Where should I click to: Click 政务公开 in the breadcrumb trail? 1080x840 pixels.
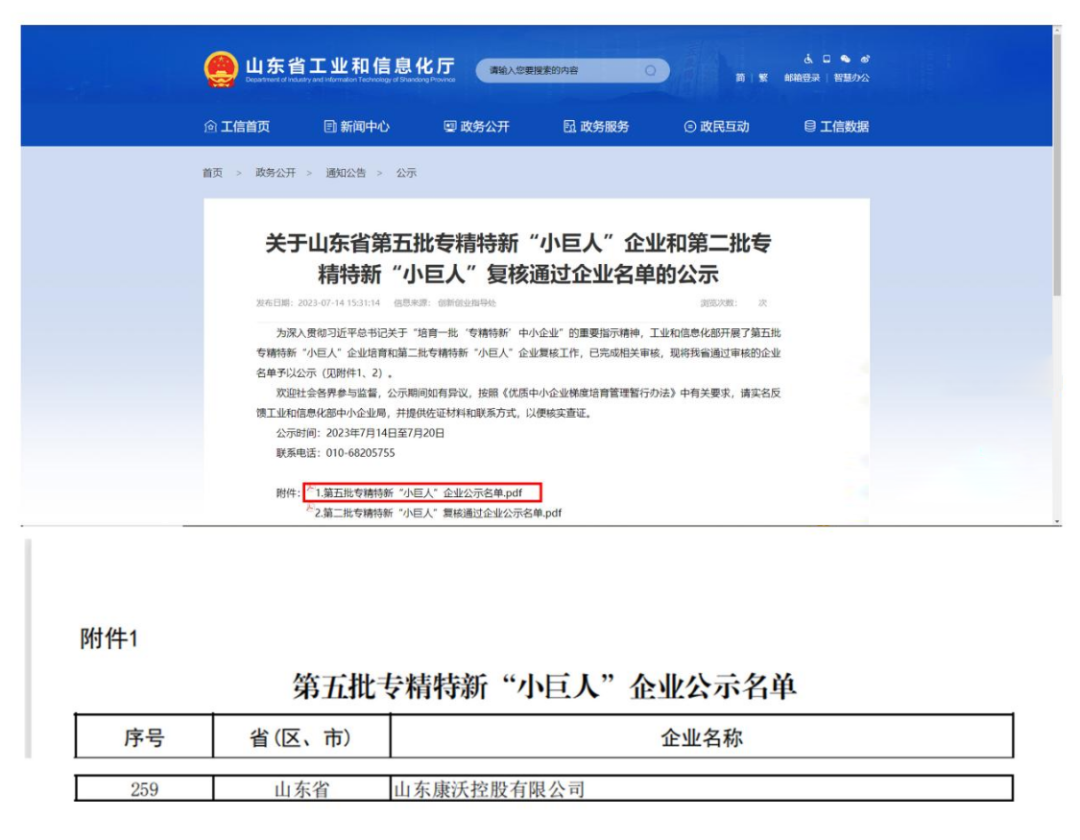click(x=276, y=173)
